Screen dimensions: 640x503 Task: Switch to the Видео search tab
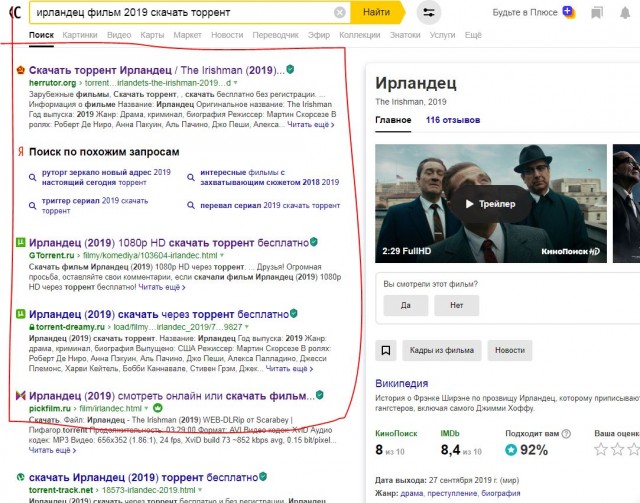[119, 35]
